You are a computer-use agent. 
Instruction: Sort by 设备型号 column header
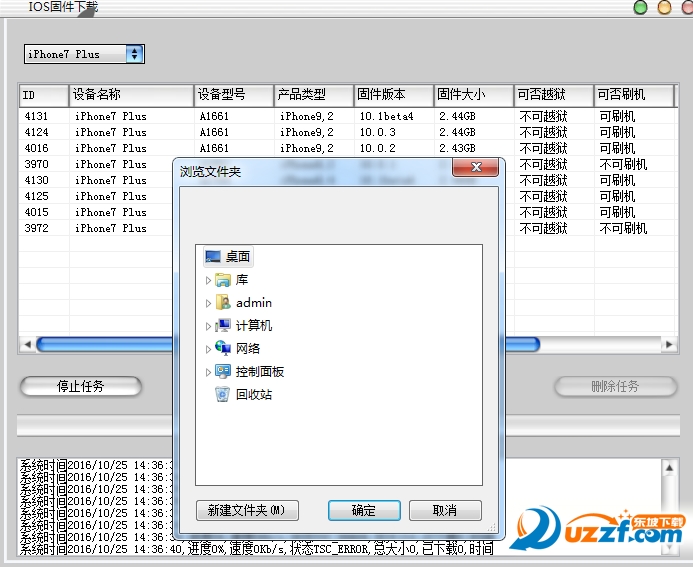234,95
